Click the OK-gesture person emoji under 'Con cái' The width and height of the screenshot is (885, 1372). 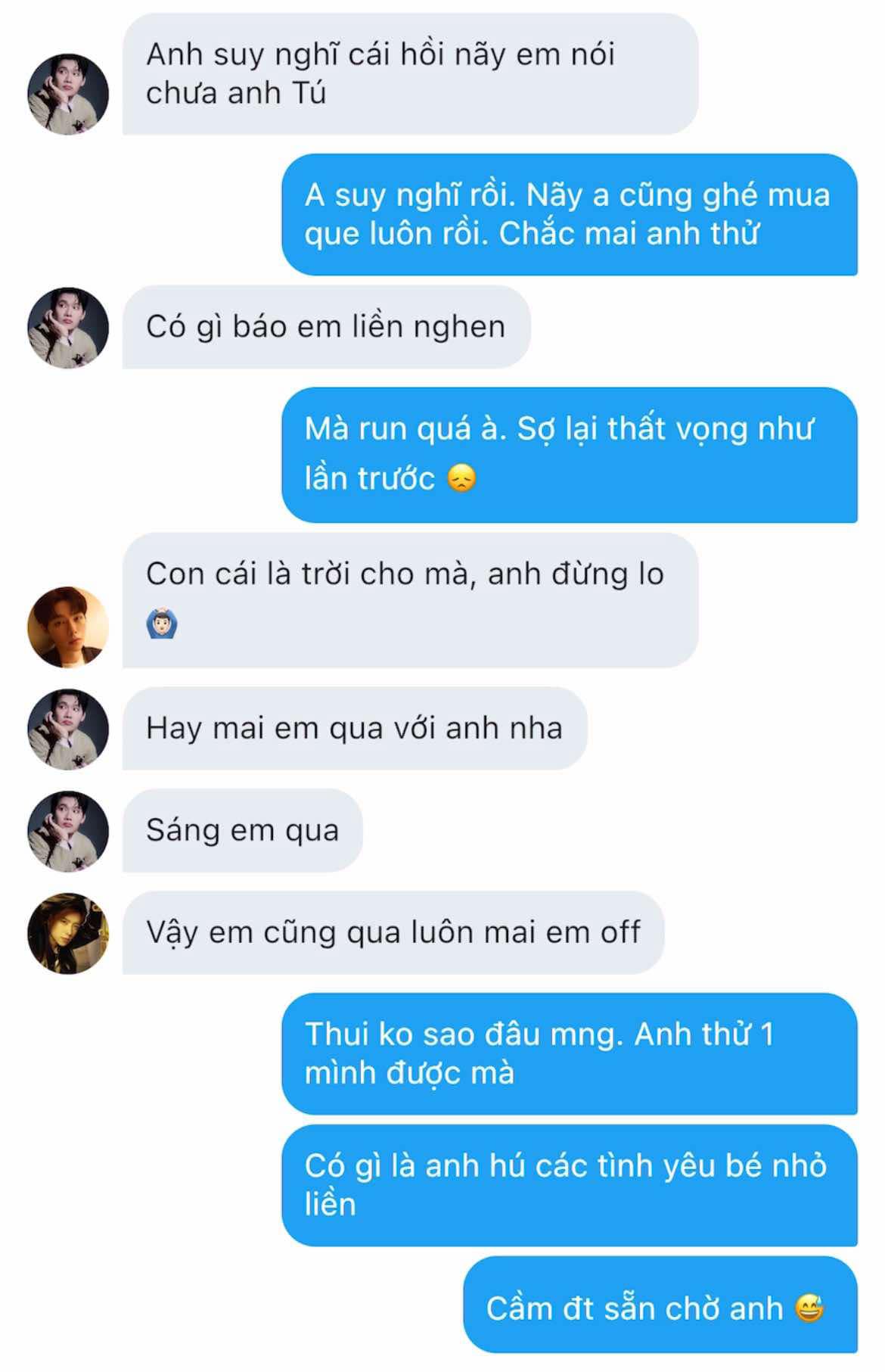point(161,626)
